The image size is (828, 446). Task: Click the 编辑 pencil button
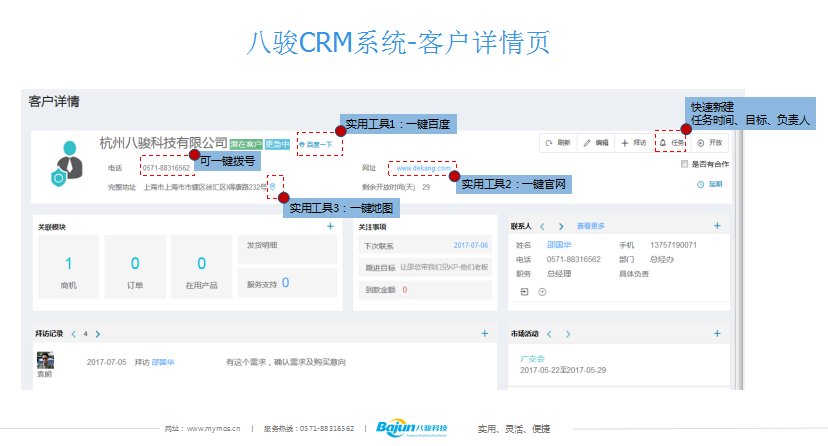click(x=596, y=143)
